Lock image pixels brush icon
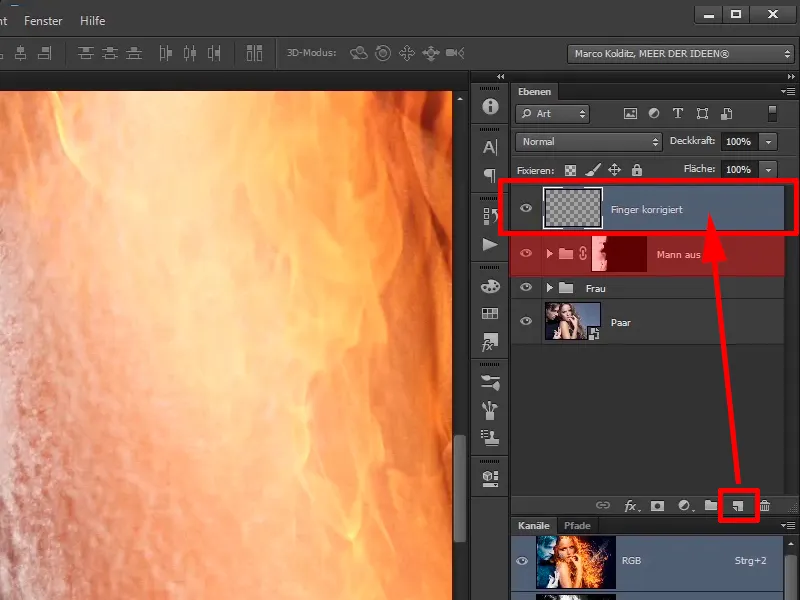The height and width of the screenshot is (600, 800). pos(592,170)
